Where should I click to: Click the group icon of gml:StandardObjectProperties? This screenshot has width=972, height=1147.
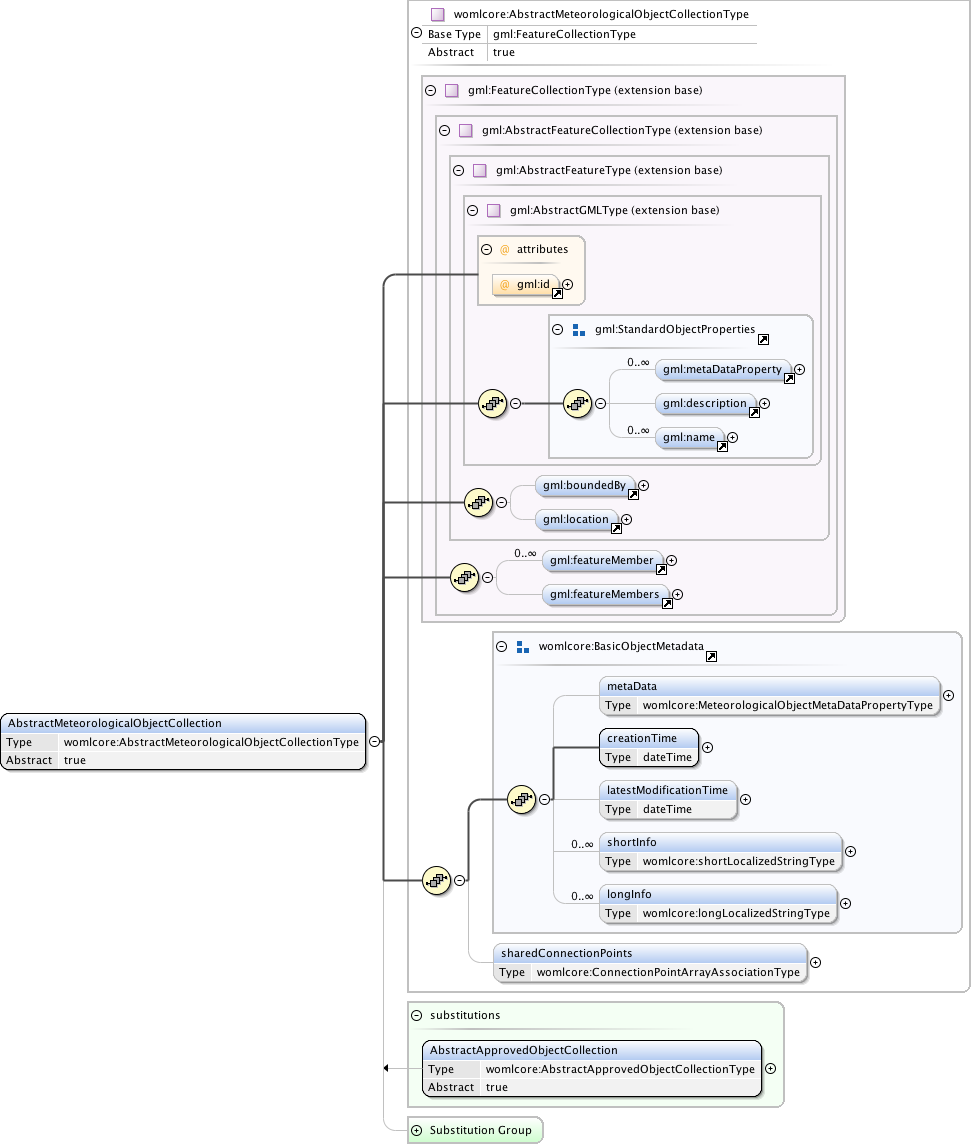pyautogui.click(x=579, y=330)
